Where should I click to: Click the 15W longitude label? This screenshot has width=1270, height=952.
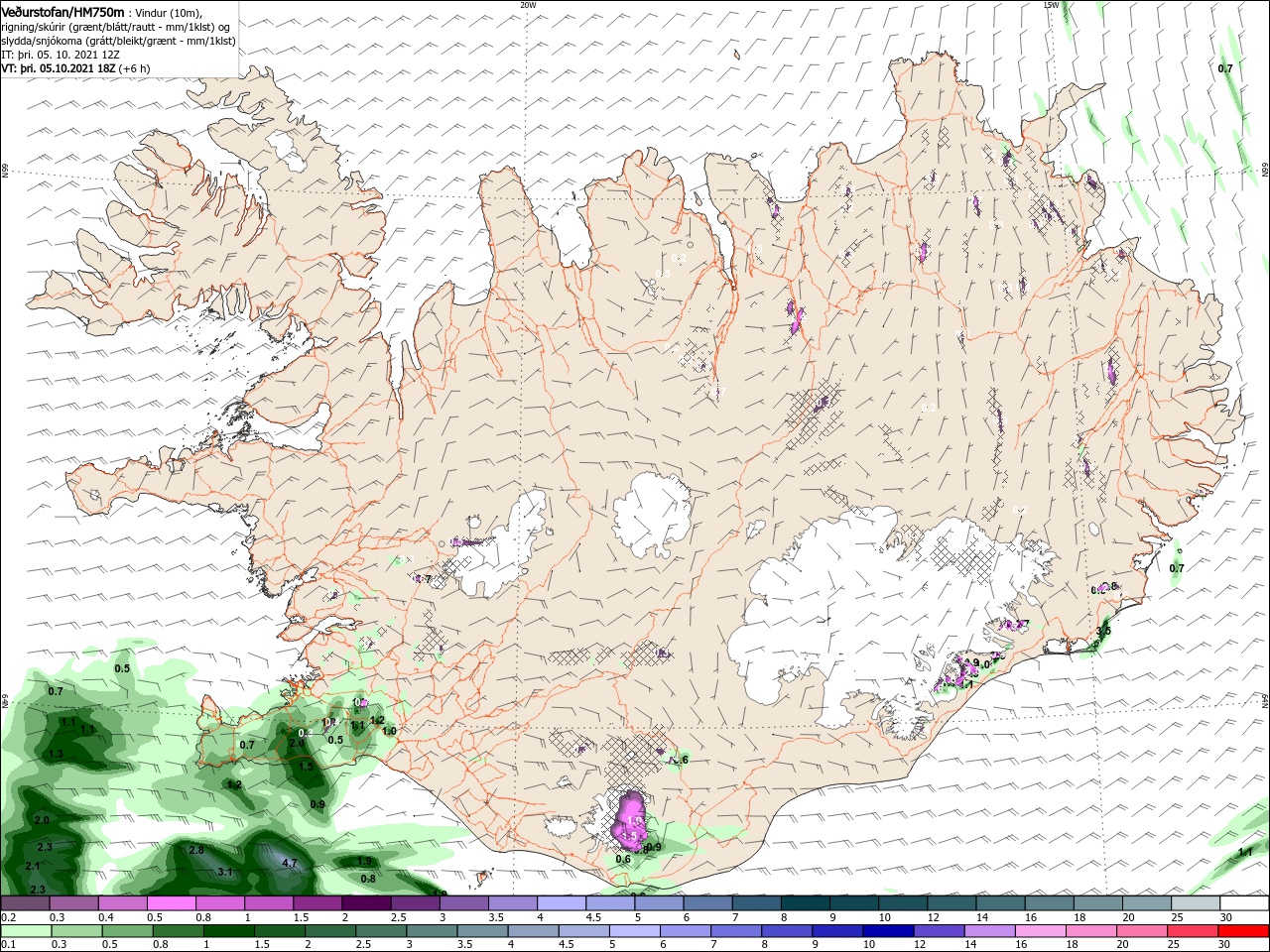click(1050, 5)
